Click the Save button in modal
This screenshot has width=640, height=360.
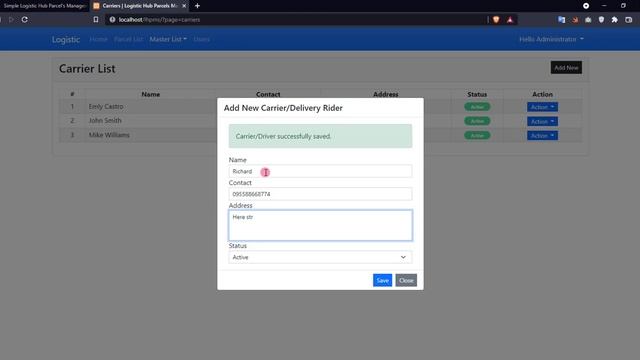coord(382,280)
